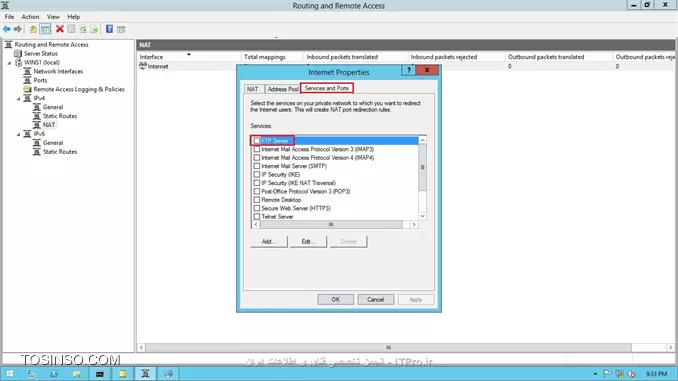The height and width of the screenshot is (381, 678).
Task: Open Properties from the toolbar icon
Action: click(71, 29)
